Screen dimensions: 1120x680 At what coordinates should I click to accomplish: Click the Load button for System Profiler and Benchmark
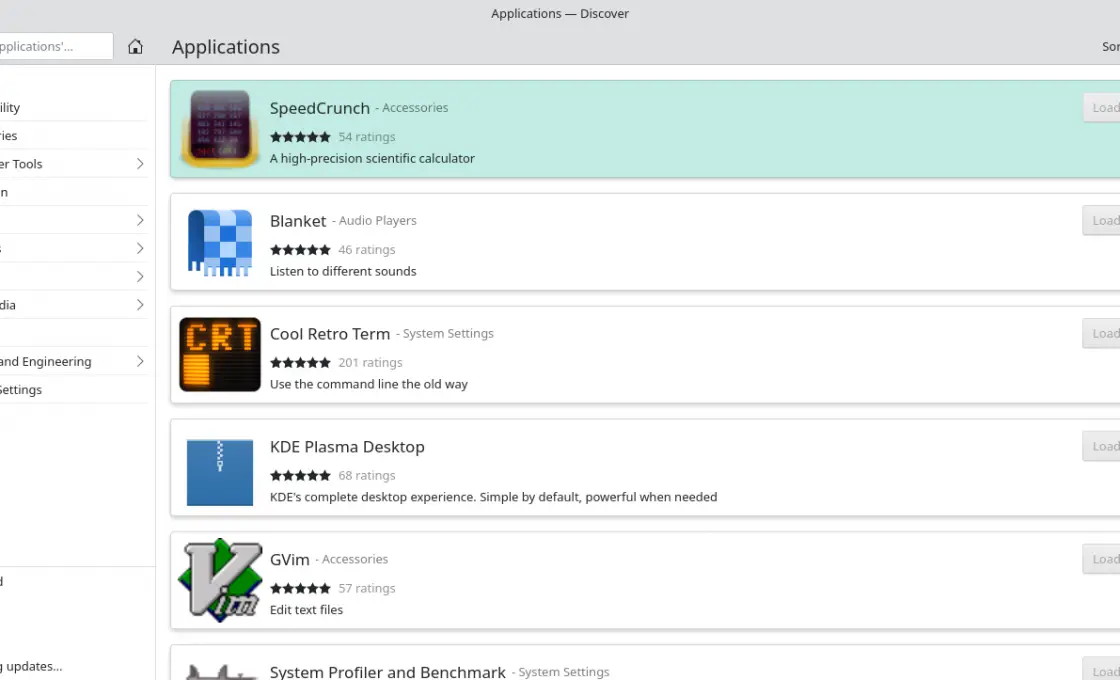click(x=1101, y=669)
